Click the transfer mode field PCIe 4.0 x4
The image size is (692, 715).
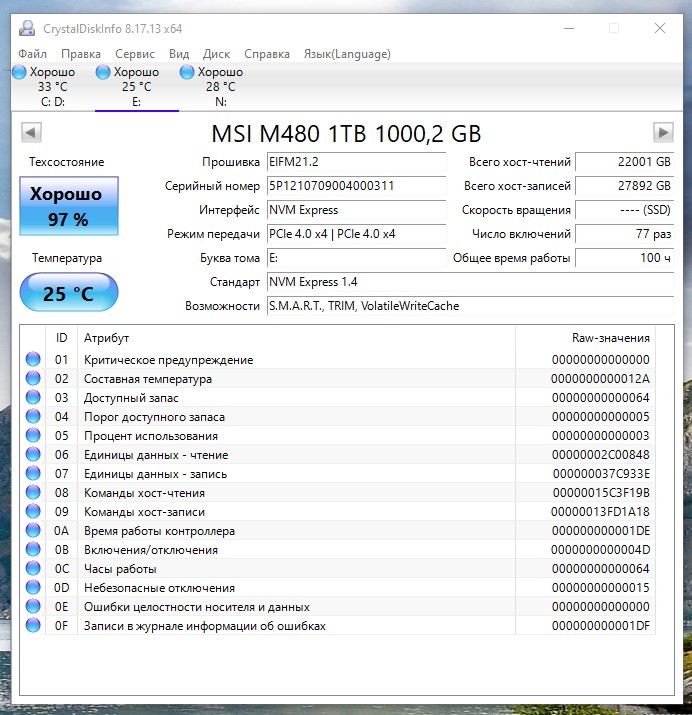[356, 234]
